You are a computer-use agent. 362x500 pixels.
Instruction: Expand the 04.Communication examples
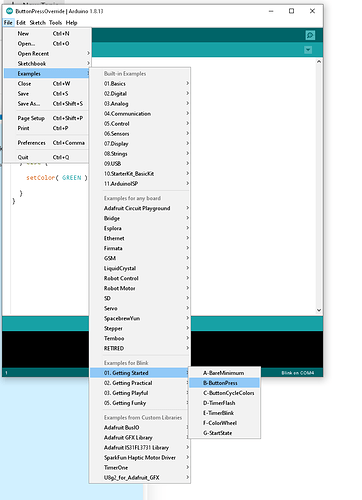(x=140, y=114)
